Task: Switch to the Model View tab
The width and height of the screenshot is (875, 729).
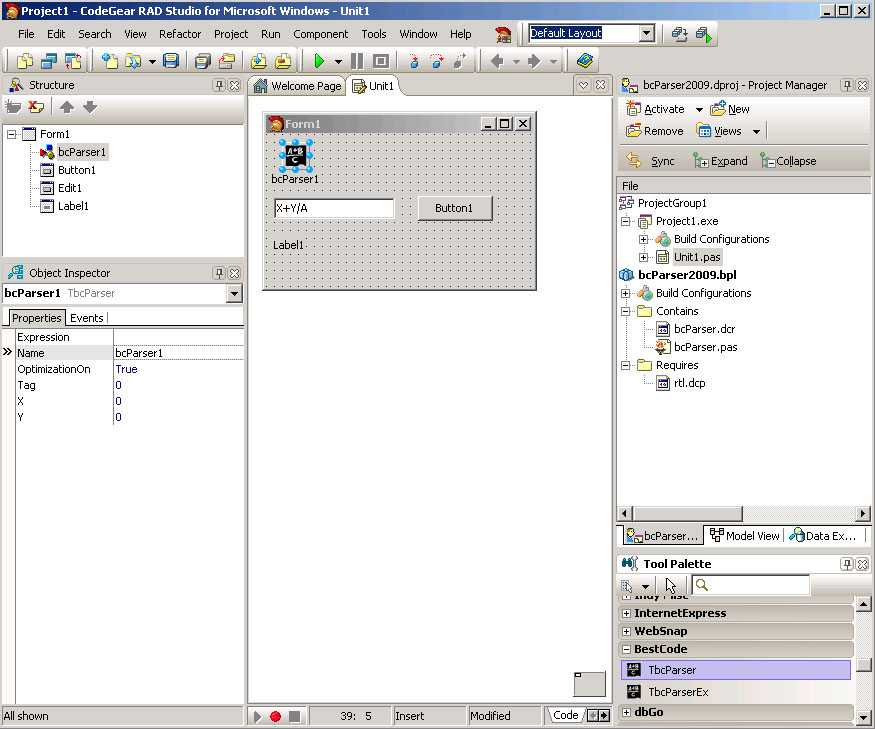Action: [x=744, y=536]
